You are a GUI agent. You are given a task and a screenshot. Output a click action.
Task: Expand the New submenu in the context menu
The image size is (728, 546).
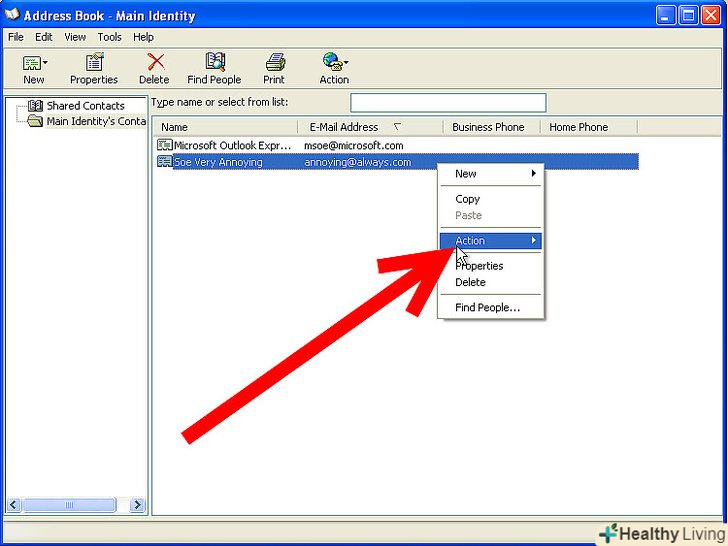(490, 174)
